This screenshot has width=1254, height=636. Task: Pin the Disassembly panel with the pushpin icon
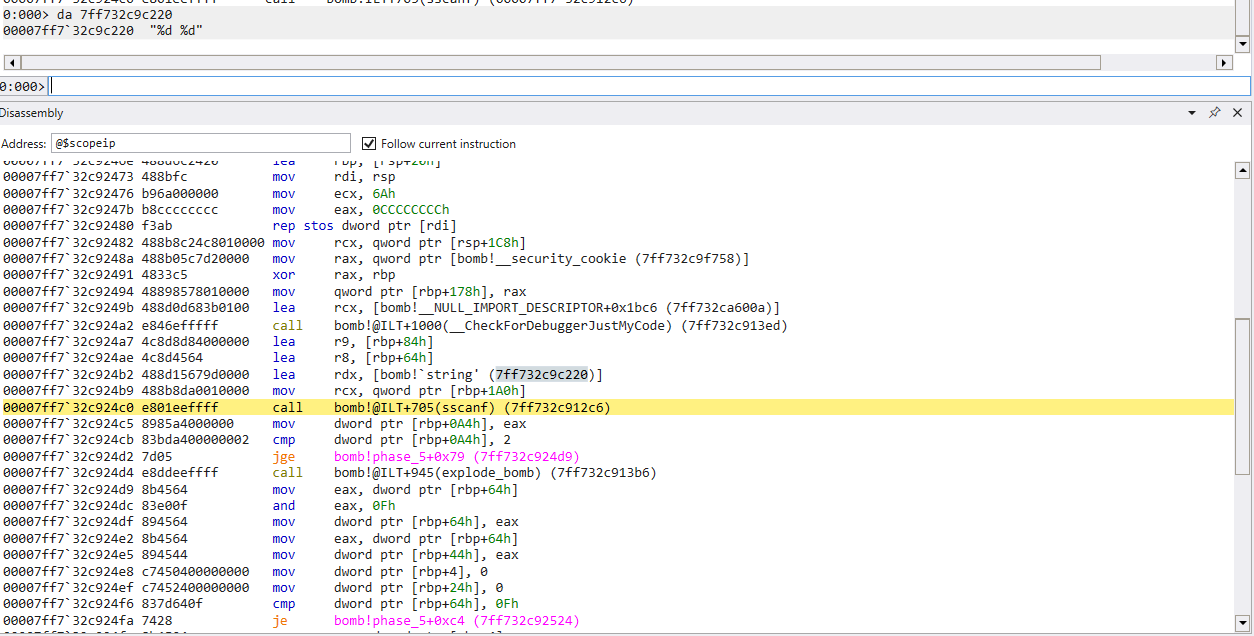1214,113
